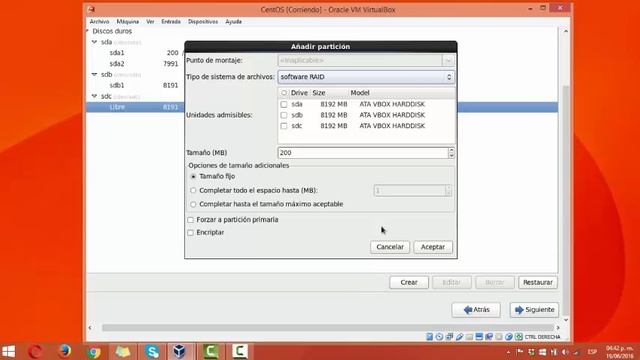Viewport: 640px width, 360px height.
Task: Click the Size column header
Action: point(319,93)
